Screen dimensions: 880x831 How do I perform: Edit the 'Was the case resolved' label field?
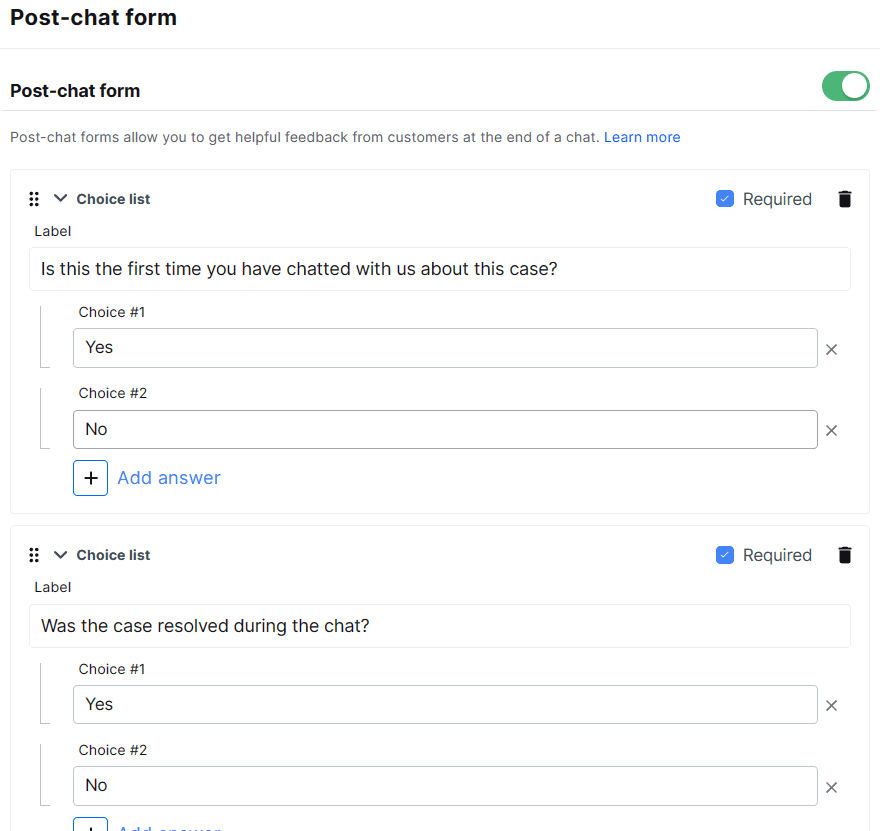point(440,626)
